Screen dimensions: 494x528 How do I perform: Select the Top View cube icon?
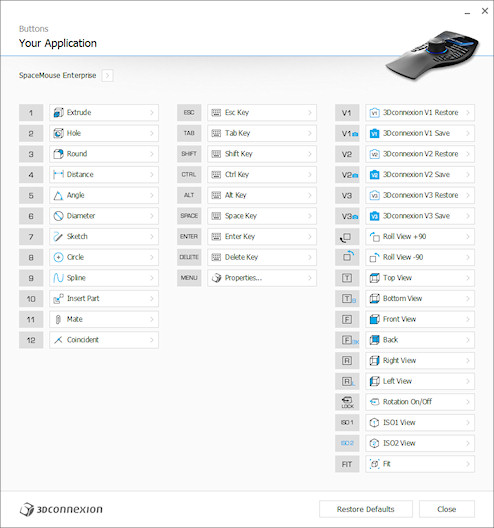374,278
